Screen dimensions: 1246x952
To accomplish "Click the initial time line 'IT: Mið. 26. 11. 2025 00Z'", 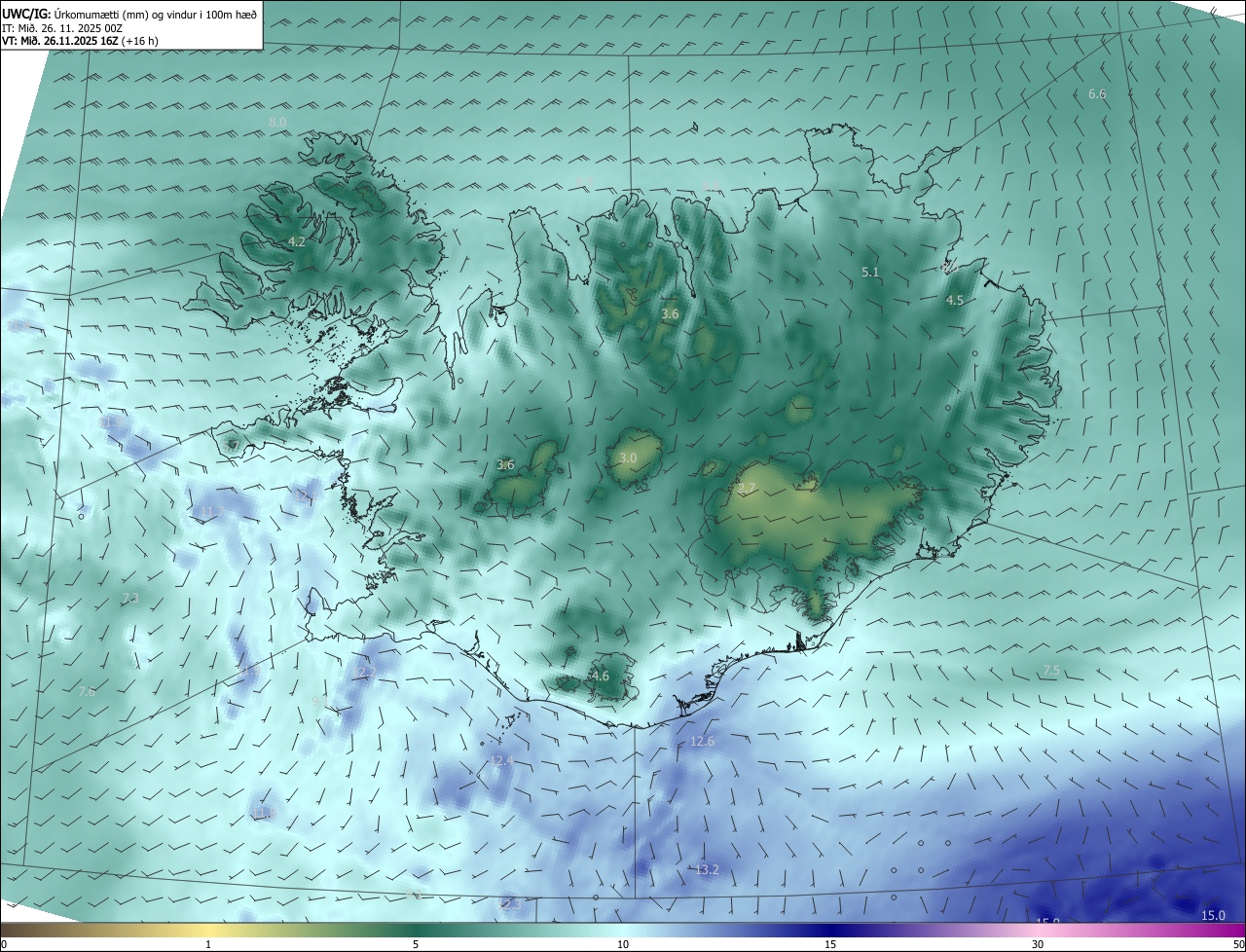I will pos(62,28).
